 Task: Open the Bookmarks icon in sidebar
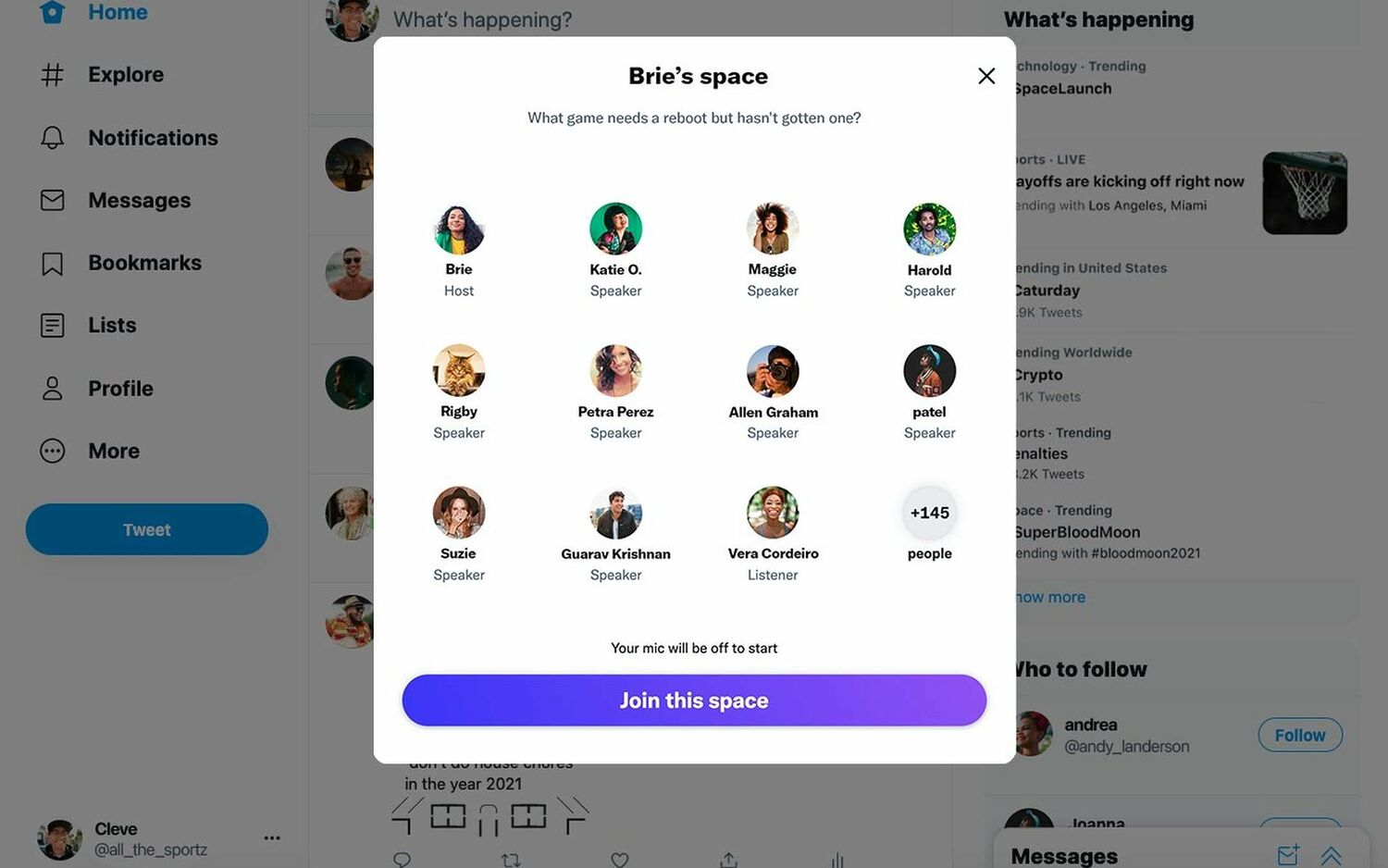(x=53, y=264)
